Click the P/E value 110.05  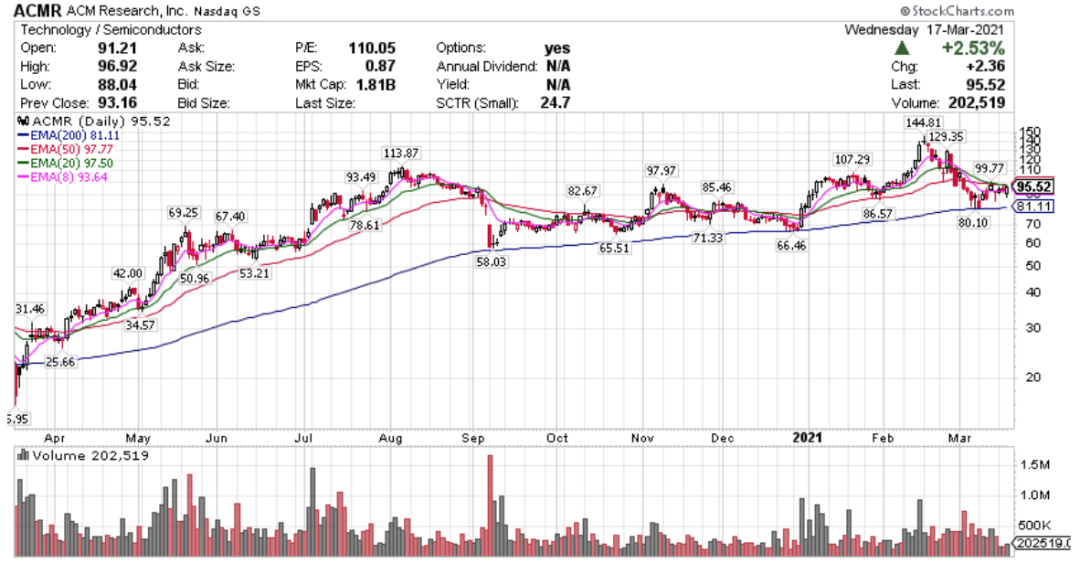pos(372,48)
